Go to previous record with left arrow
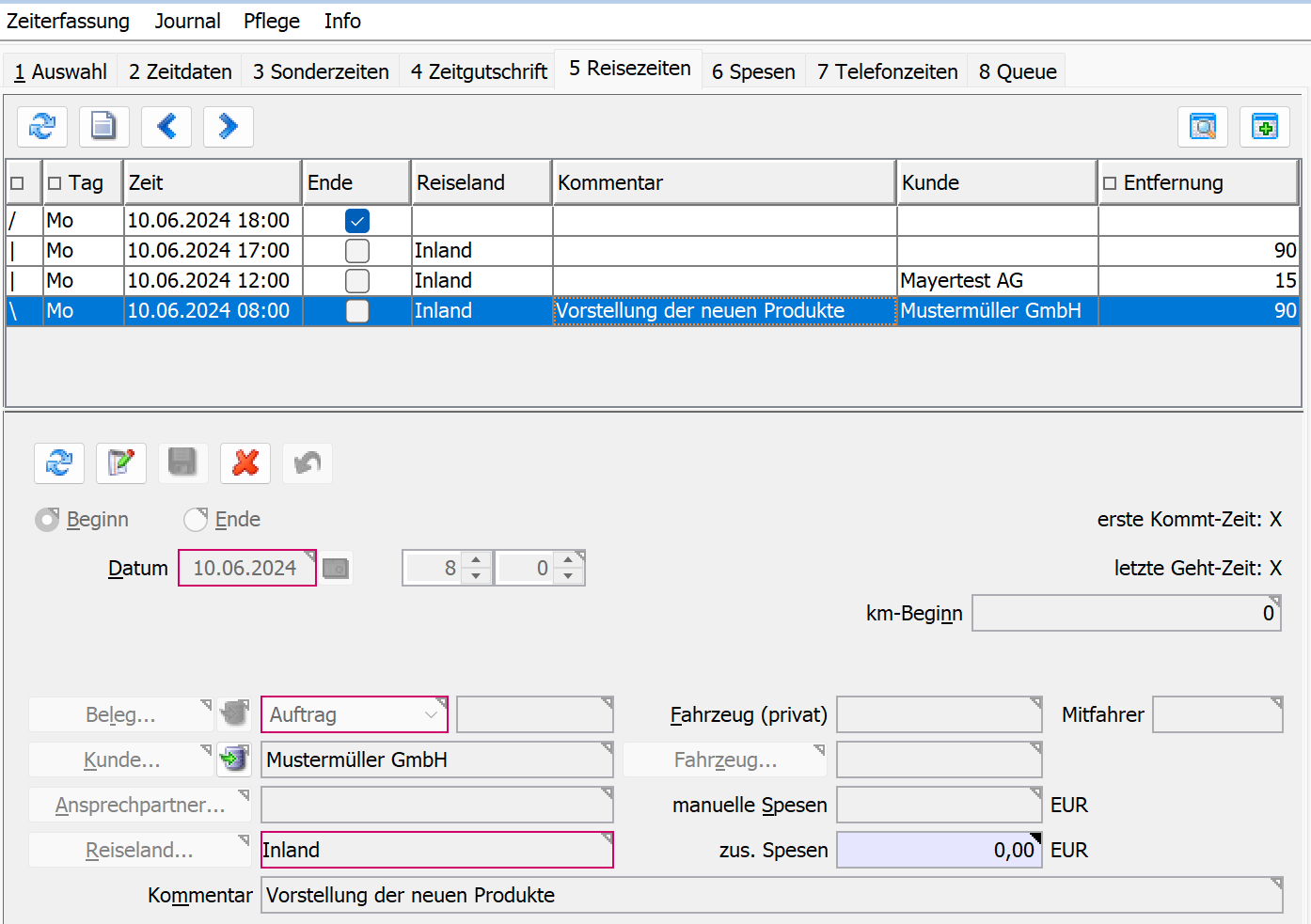This screenshot has height=924, width=1311. (x=166, y=126)
